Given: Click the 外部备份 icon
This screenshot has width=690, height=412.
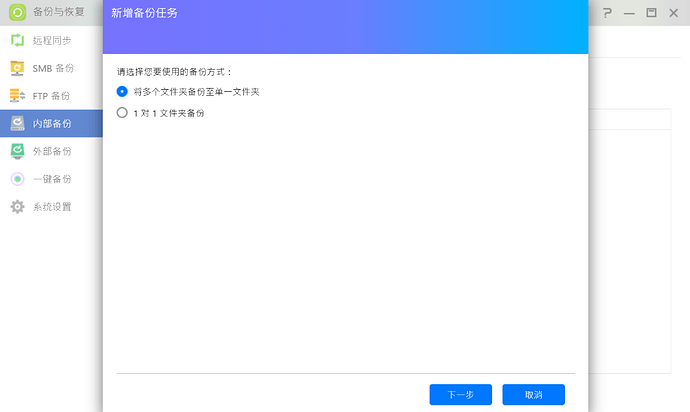Looking at the screenshot, I should coord(17,151).
